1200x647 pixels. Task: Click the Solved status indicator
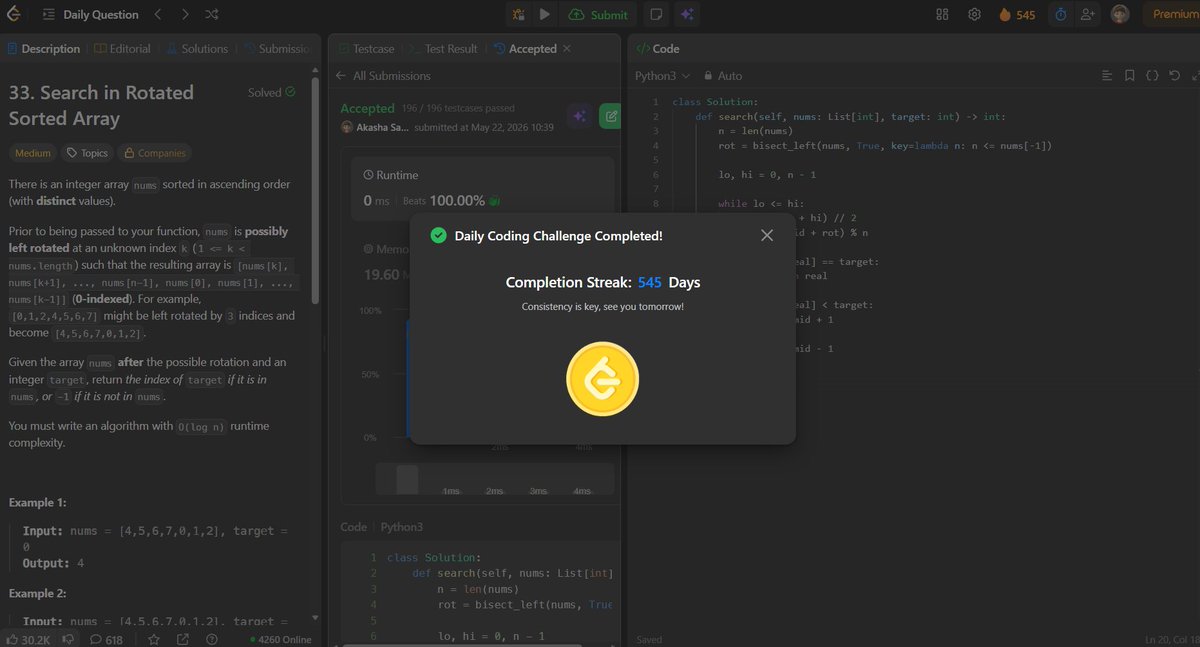(271, 92)
